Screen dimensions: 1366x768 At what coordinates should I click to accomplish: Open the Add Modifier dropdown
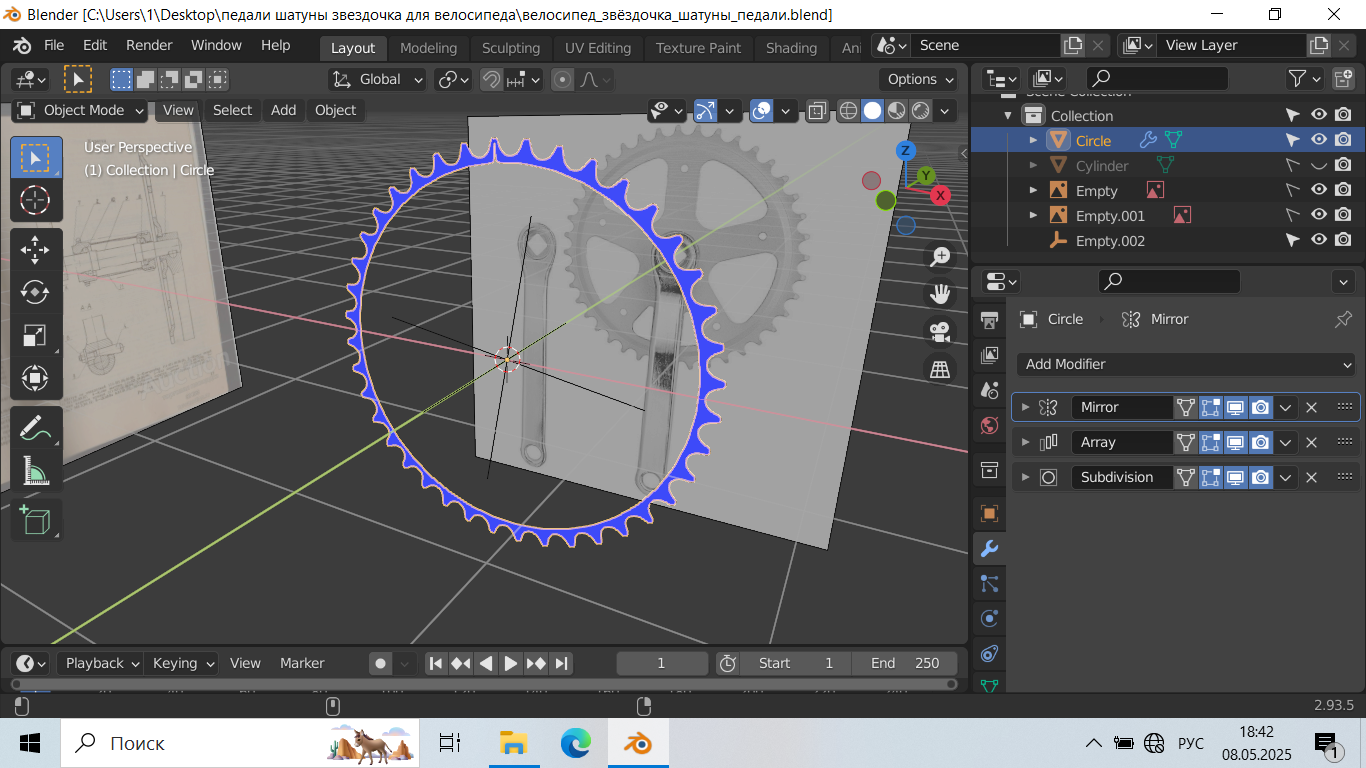1187,364
